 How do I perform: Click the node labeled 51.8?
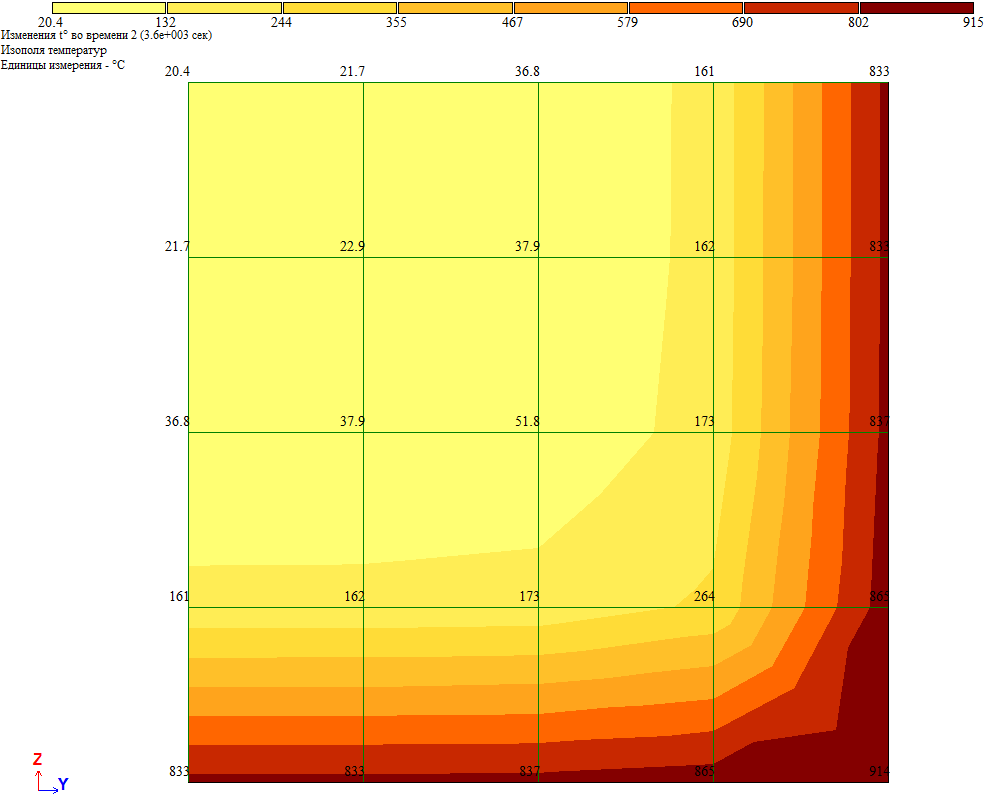pos(527,422)
